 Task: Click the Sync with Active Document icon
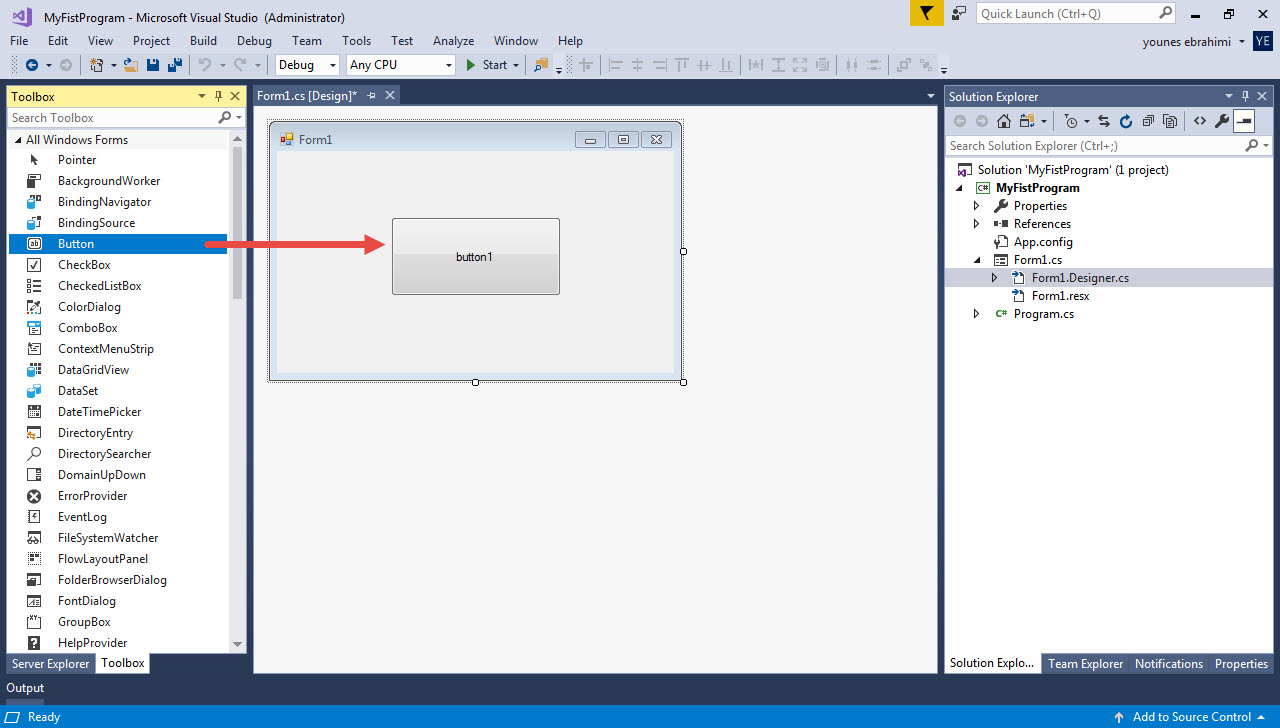(1103, 120)
